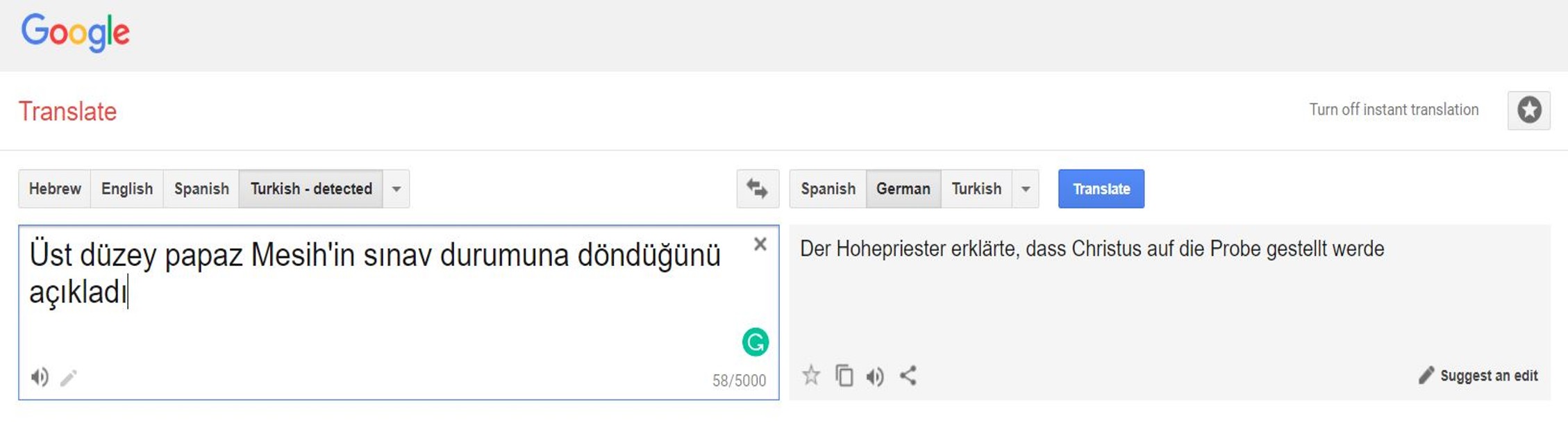Listen to the German translation audio

tap(875, 376)
